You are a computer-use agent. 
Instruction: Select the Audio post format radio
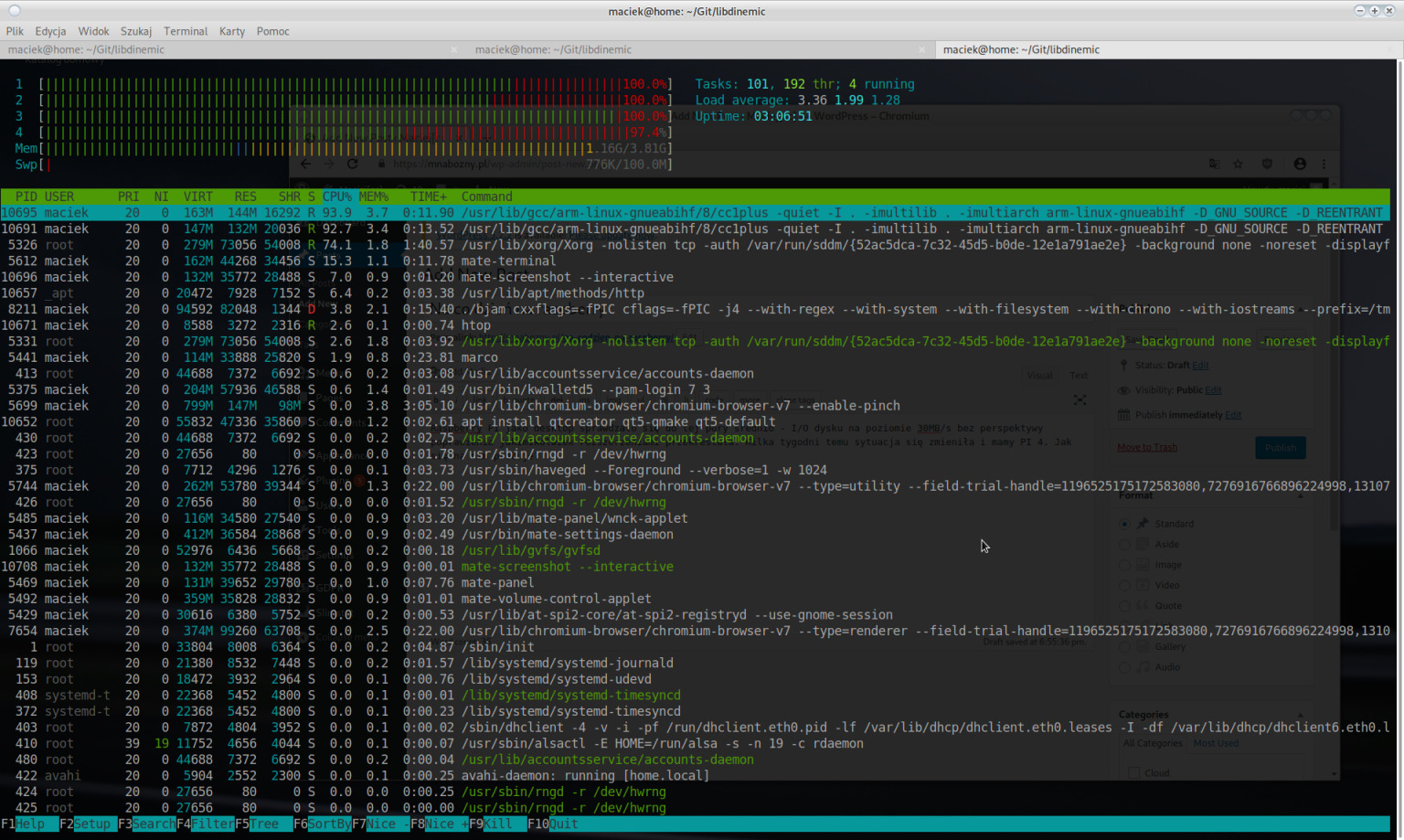pos(1124,667)
